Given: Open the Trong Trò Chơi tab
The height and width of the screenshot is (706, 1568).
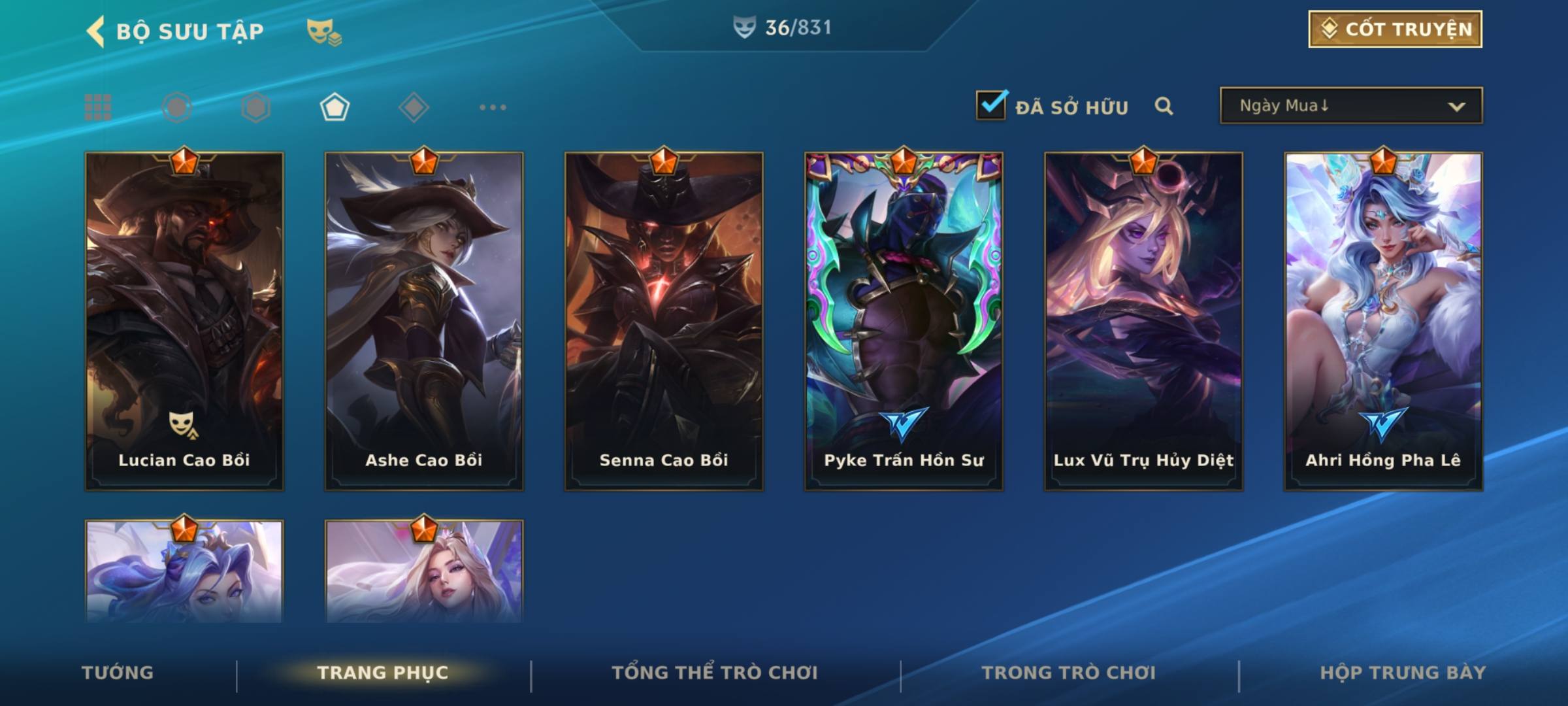Looking at the screenshot, I should tap(1069, 673).
